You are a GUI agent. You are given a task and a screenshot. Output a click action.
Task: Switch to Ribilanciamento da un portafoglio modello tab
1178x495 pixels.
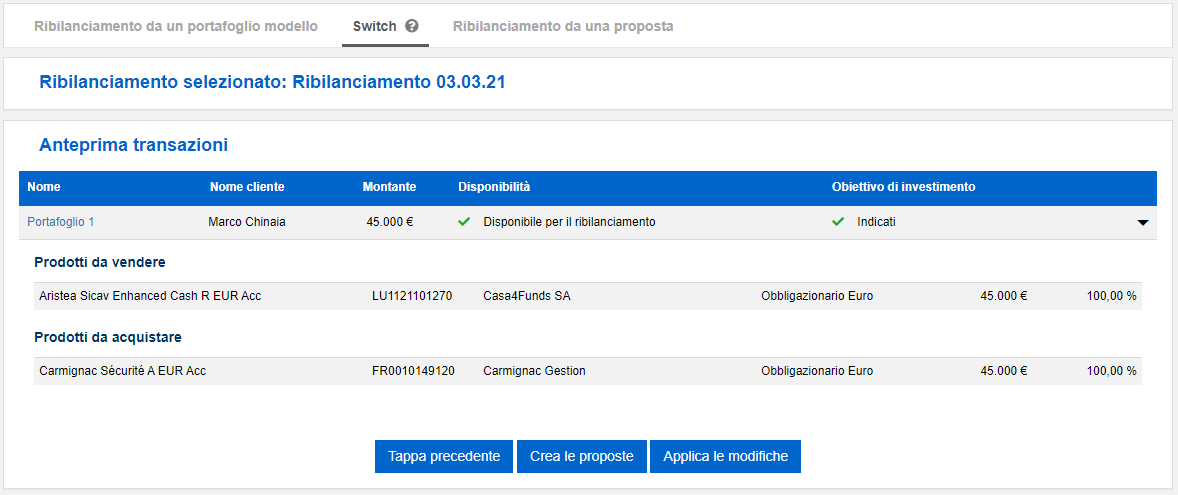[176, 26]
